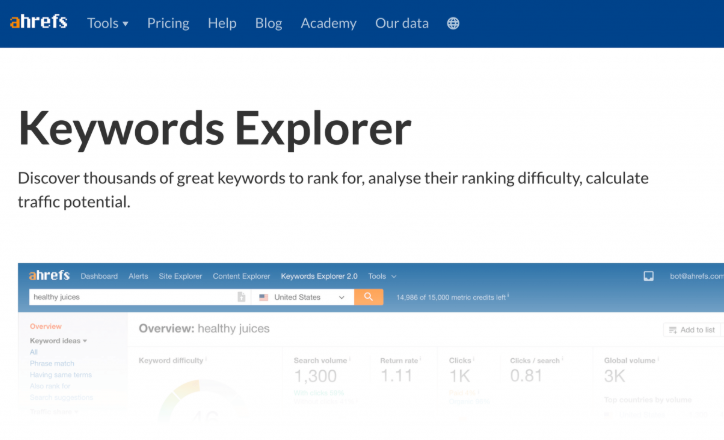Click the Clicks 1K value
The width and height of the screenshot is (724, 440).
pyautogui.click(x=459, y=376)
